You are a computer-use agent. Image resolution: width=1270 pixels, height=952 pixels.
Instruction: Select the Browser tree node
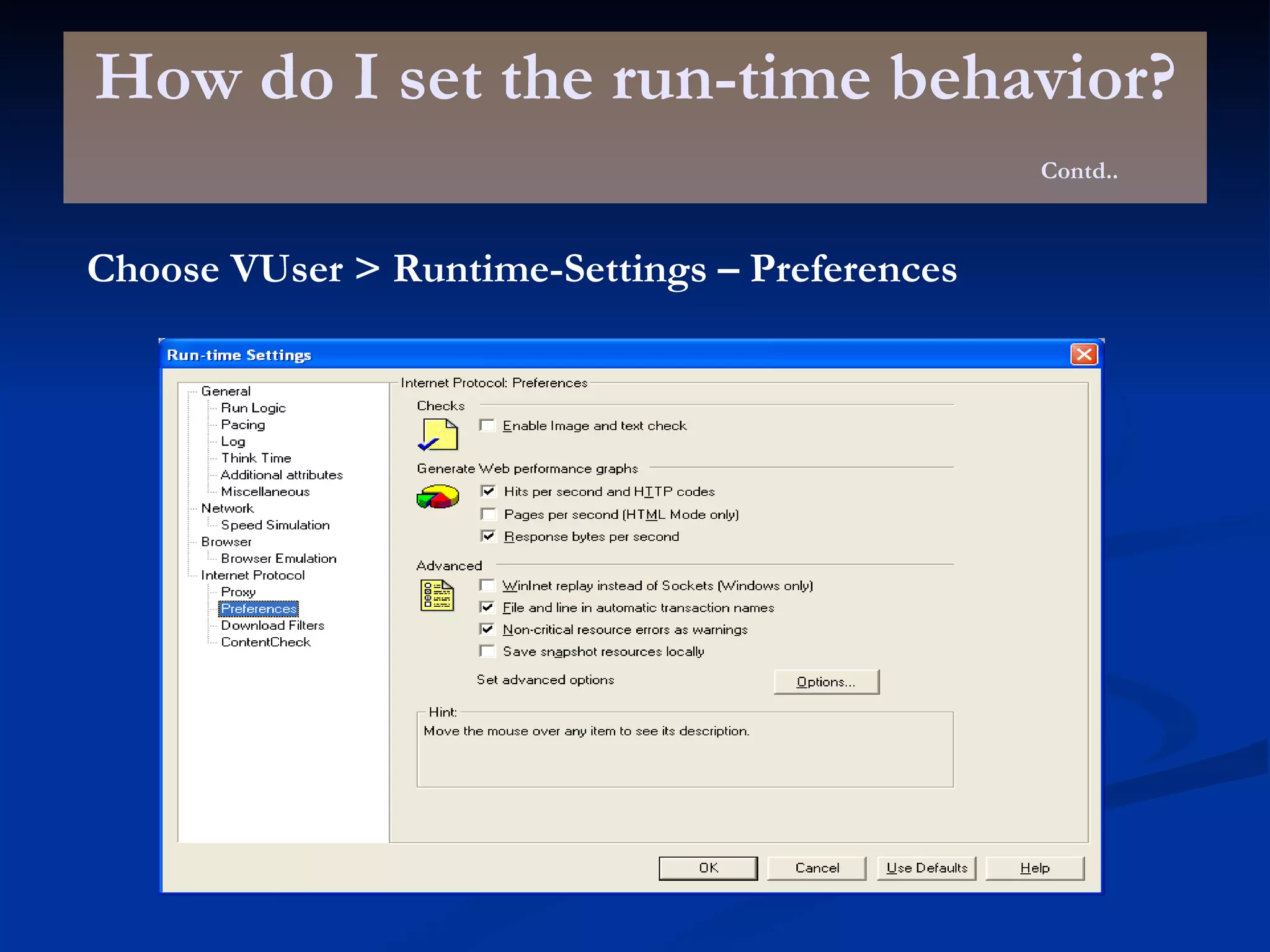point(226,542)
